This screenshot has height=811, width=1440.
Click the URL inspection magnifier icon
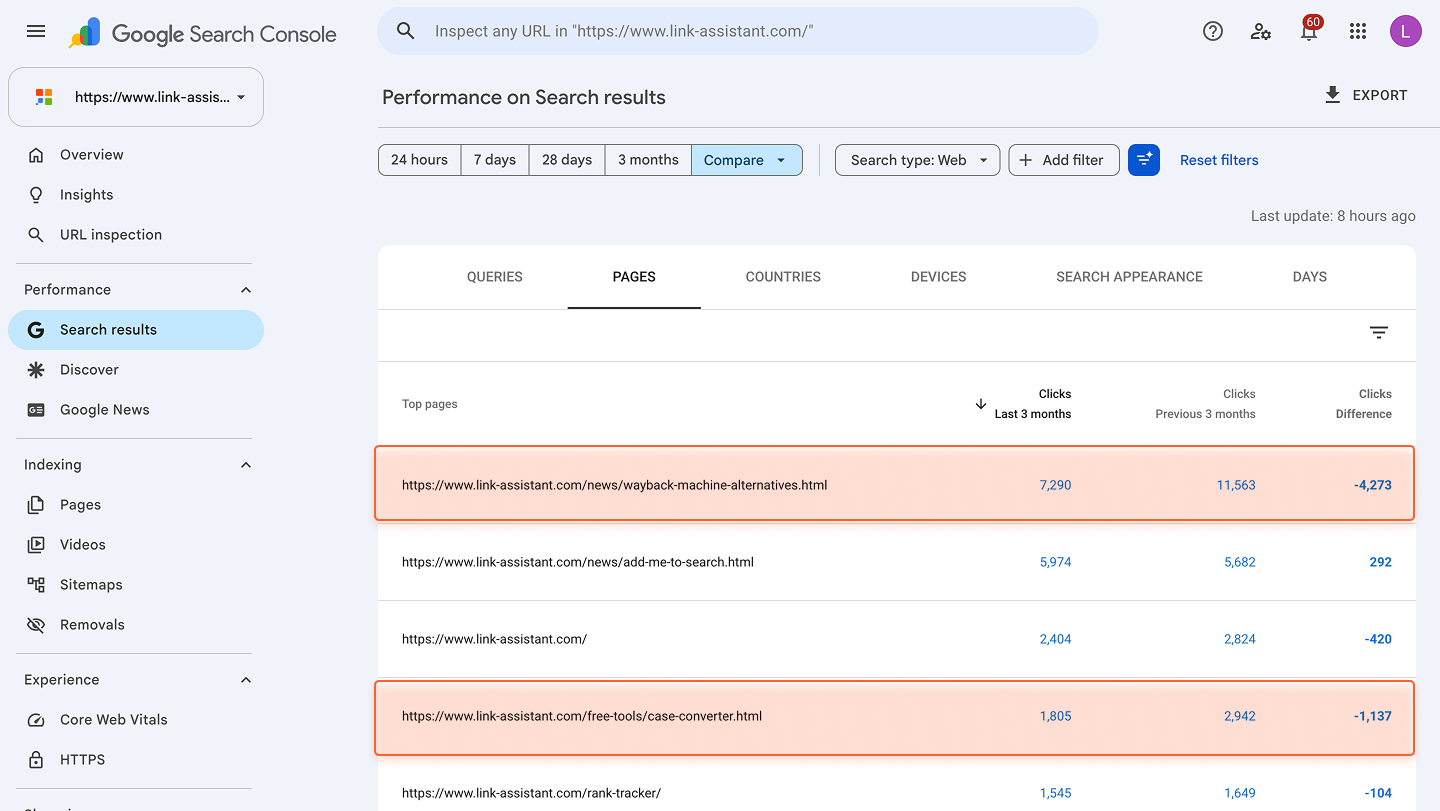(36, 235)
